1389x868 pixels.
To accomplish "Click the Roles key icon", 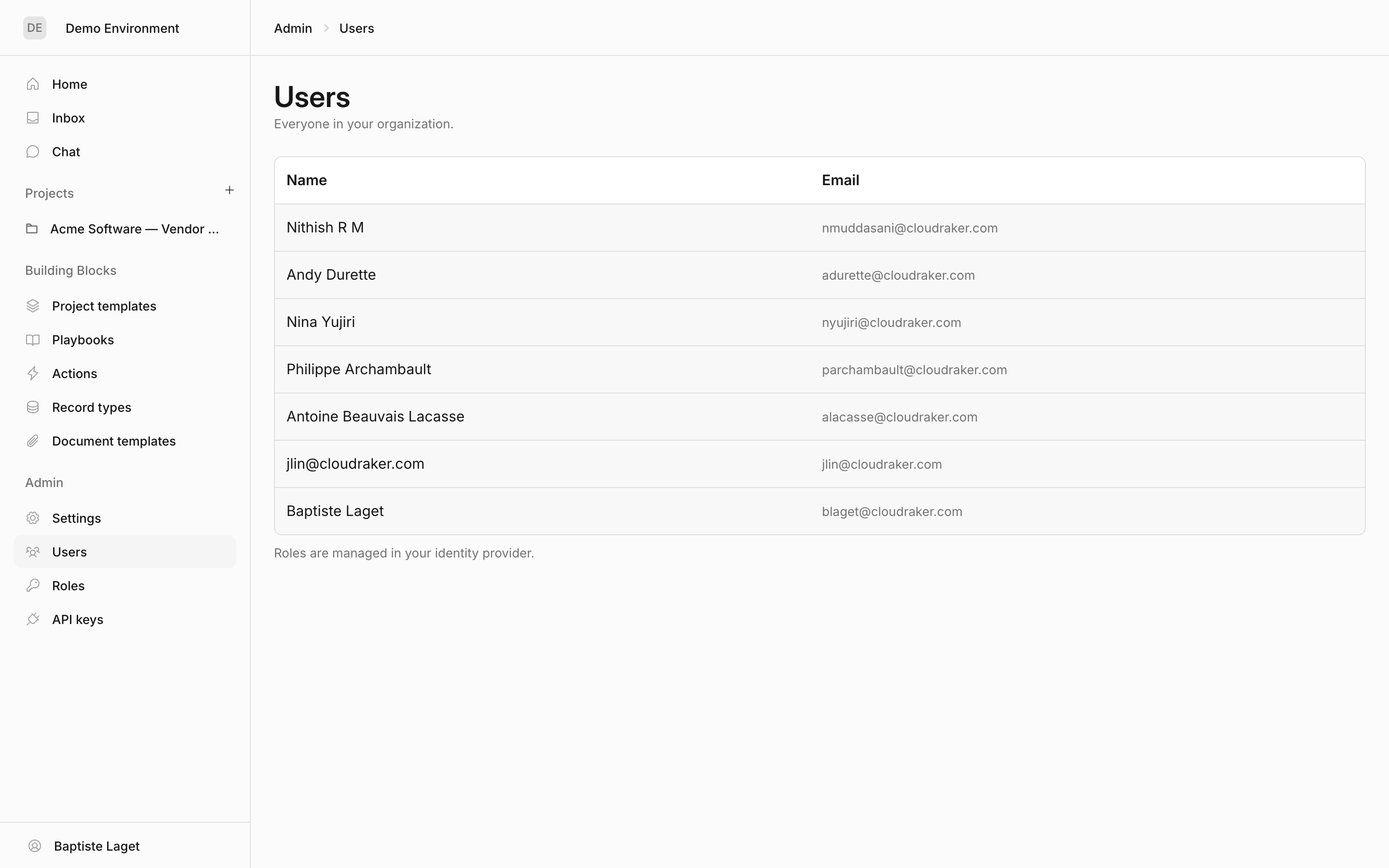I will click(x=33, y=585).
